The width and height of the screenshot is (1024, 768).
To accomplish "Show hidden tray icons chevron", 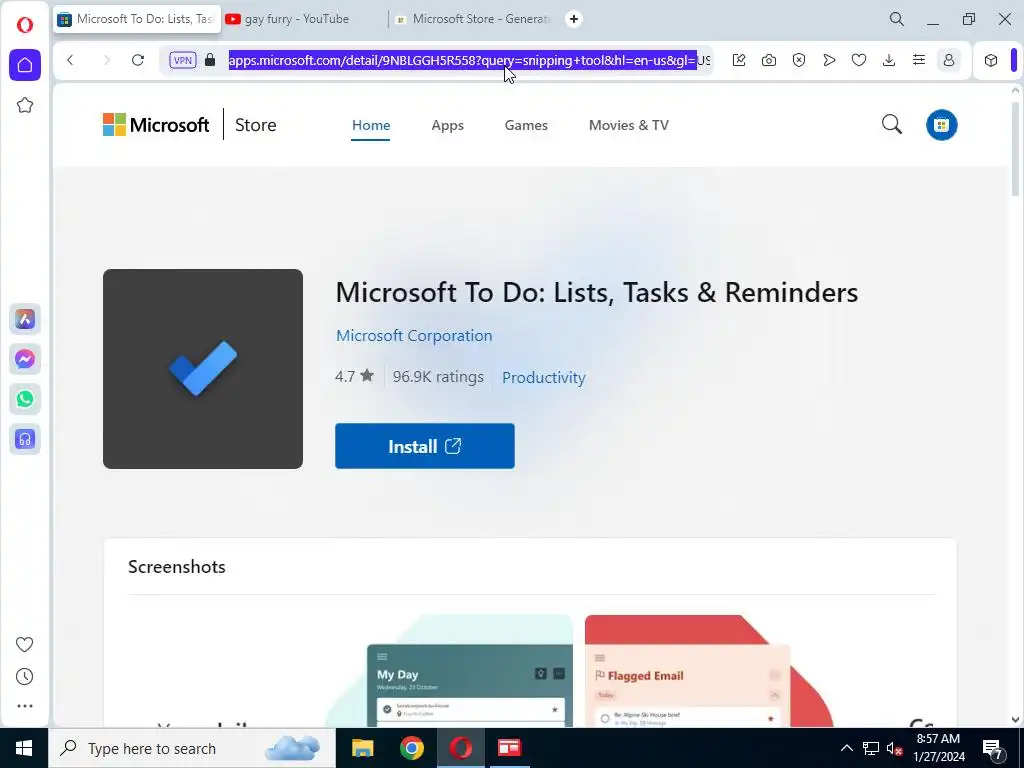I will click(x=846, y=748).
